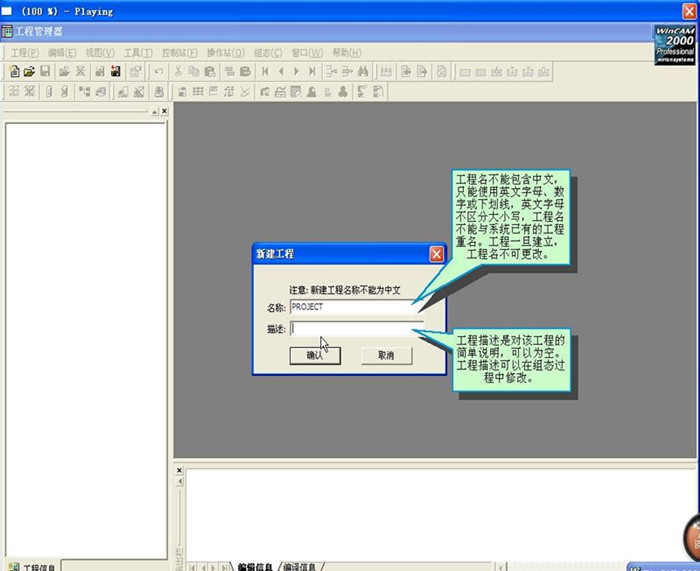Click the Copy toolbar icon
The width and height of the screenshot is (700, 571).
[x=194, y=71]
